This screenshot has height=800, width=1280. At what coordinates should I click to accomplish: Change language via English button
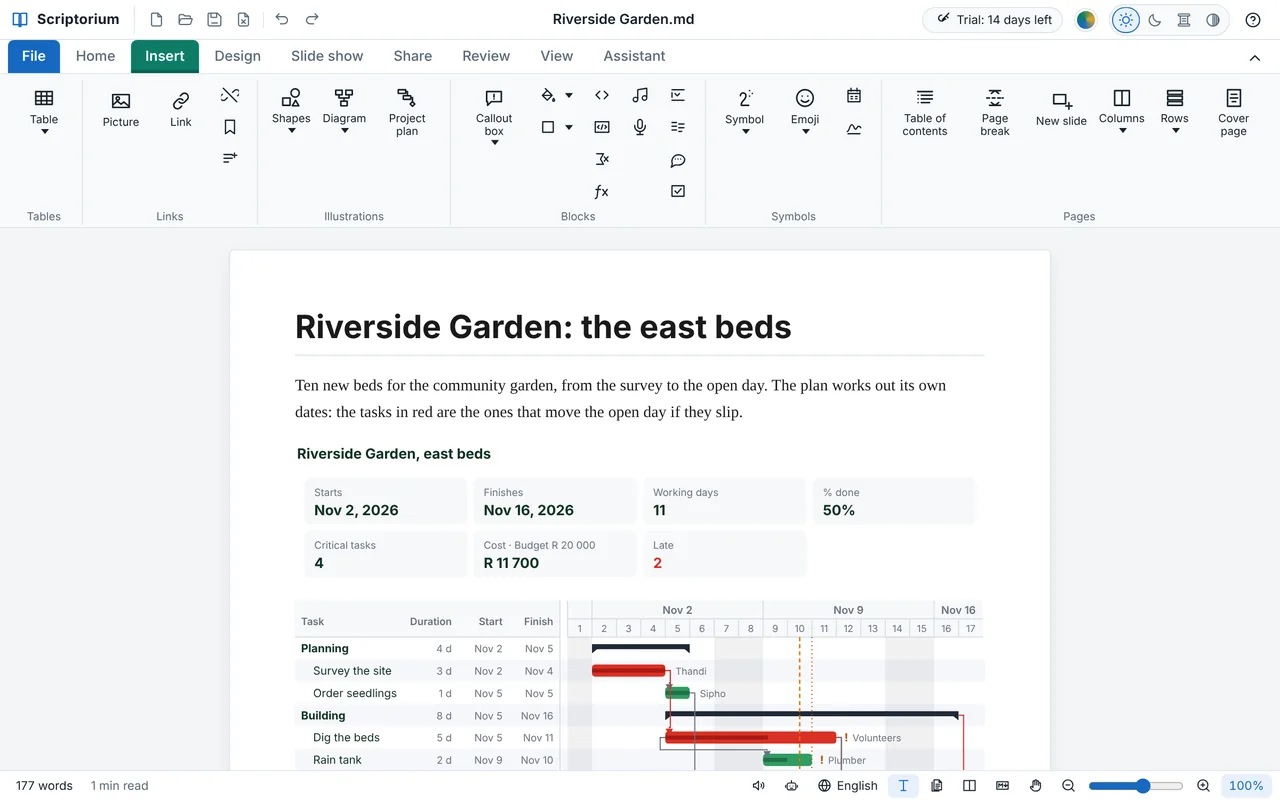point(848,786)
